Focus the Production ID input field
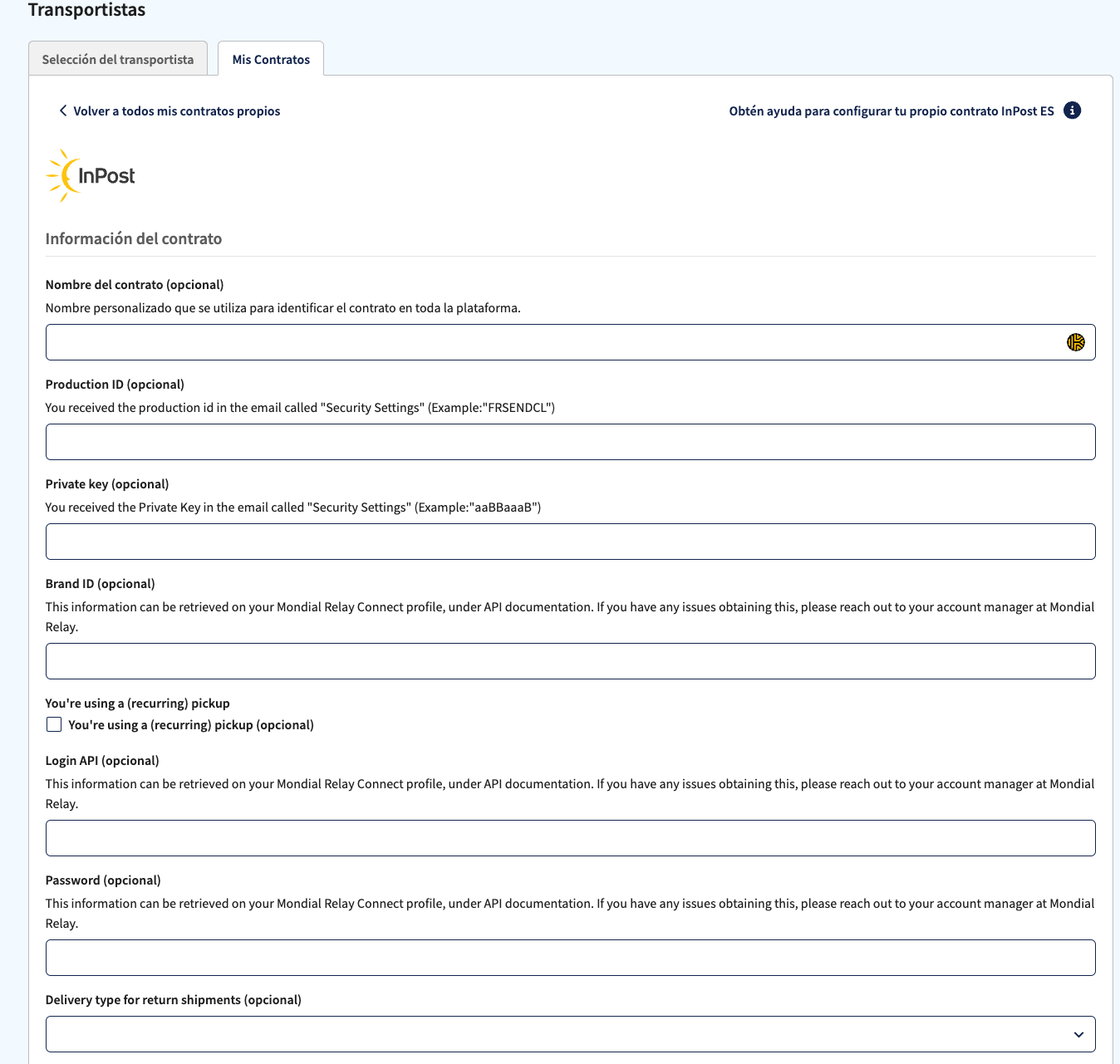The image size is (1120, 1064). click(570, 442)
